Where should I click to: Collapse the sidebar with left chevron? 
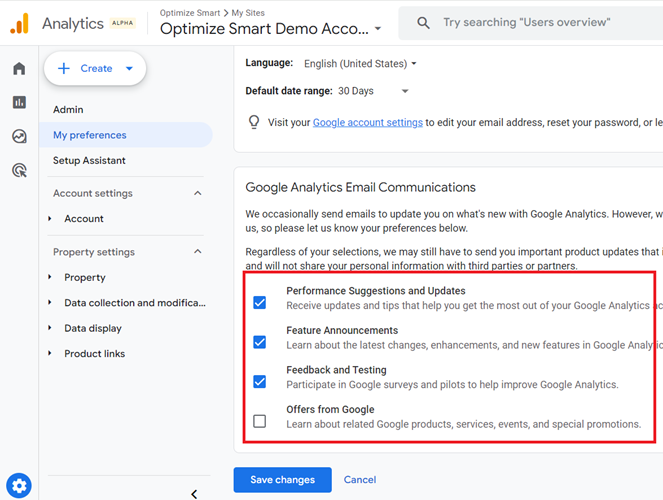194,494
